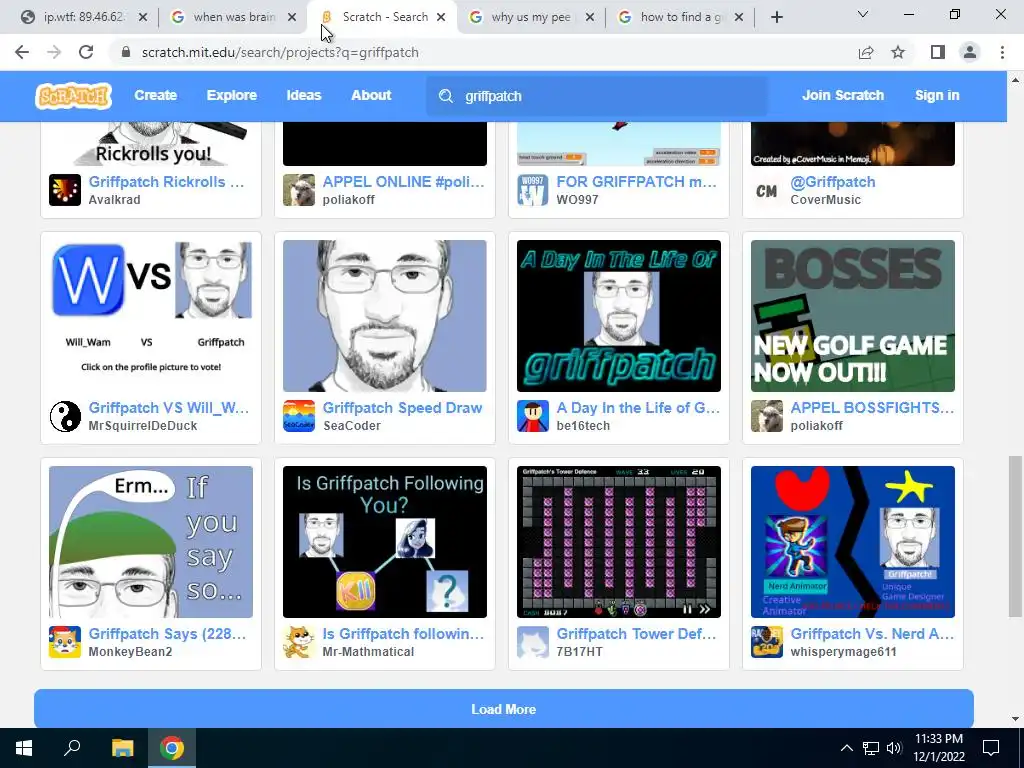Open the Windows notification center
Image resolution: width=1024 pixels, height=768 pixels.
991,748
